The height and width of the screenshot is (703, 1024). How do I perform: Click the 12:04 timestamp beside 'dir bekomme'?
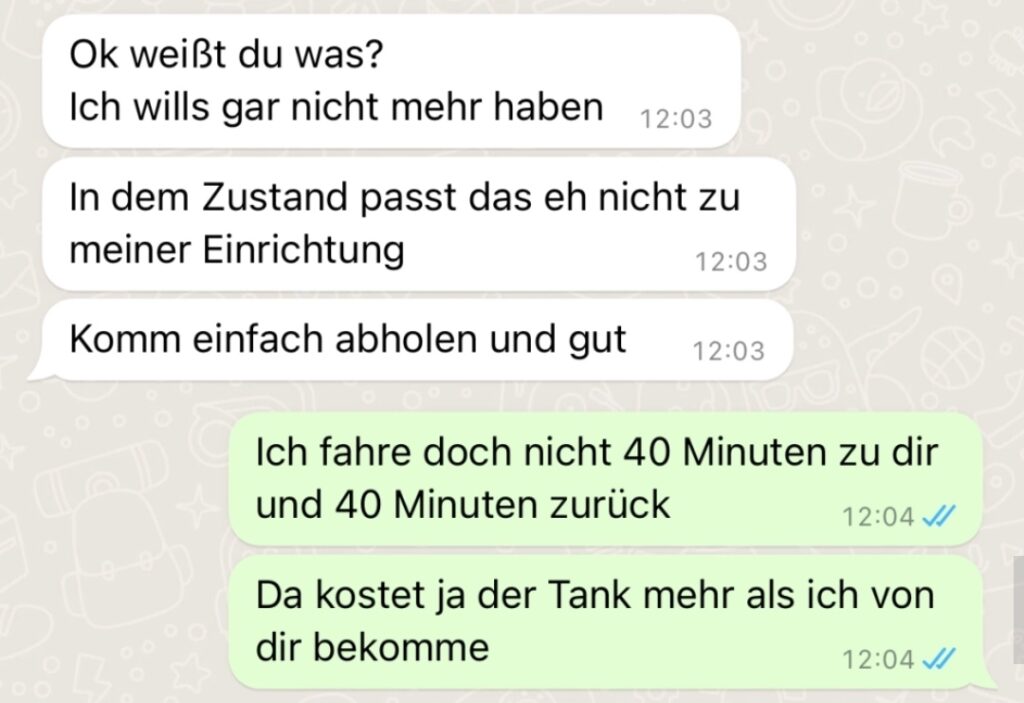coord(878,659)
